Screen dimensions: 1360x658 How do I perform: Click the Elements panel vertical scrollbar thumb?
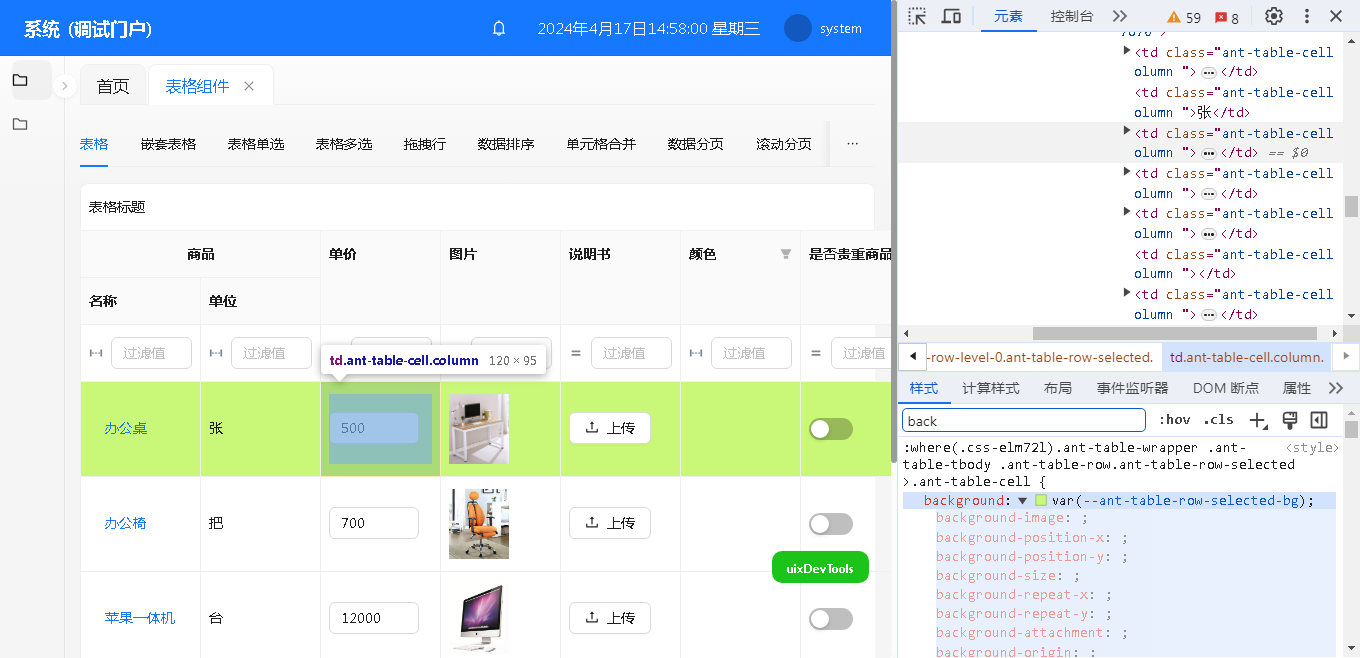tap(1351, 206)
